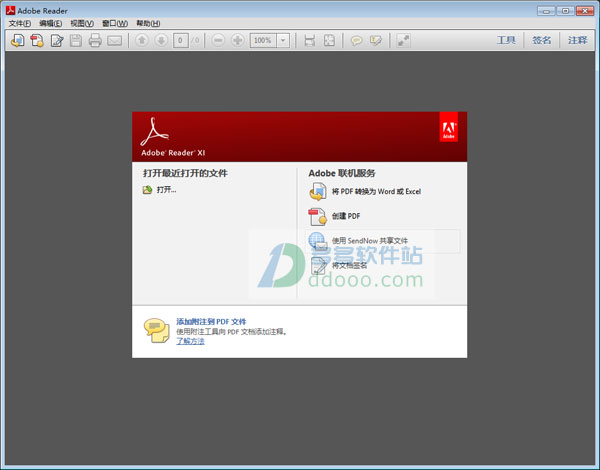
Task: Click the 了解方法 hyperlink
Action: (x=190, y=341)
